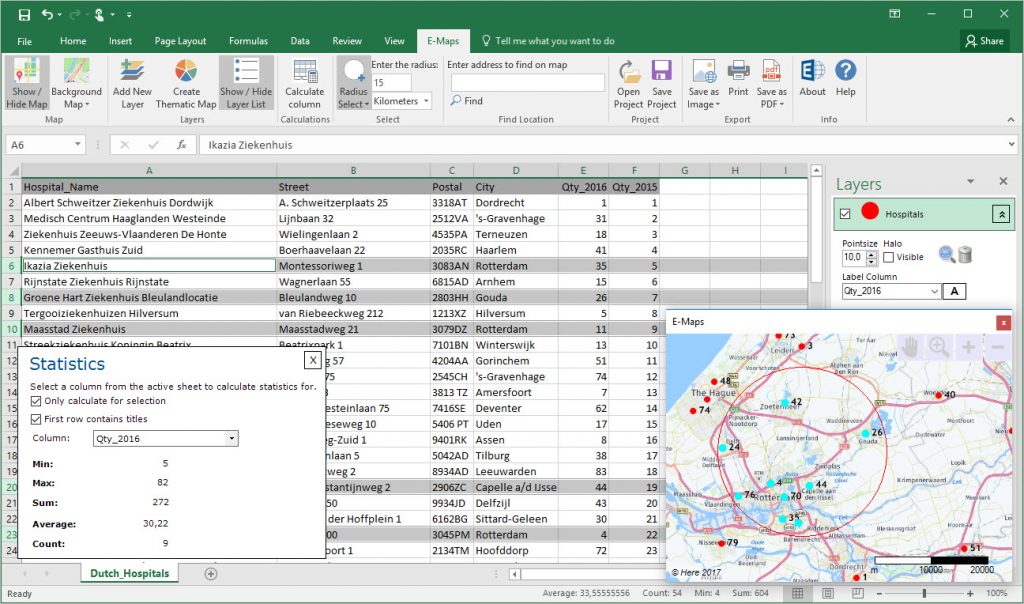Viewport: 1024px width, 604px height.
Task: Select the pan hand tool on the map
Action: point(910,347)
